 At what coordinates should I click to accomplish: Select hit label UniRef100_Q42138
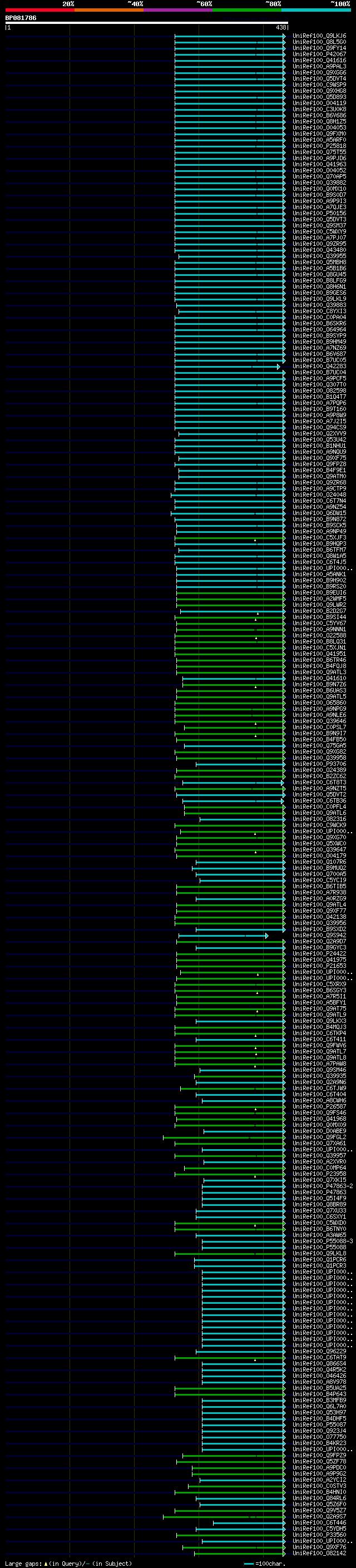[x=319, y=917]
